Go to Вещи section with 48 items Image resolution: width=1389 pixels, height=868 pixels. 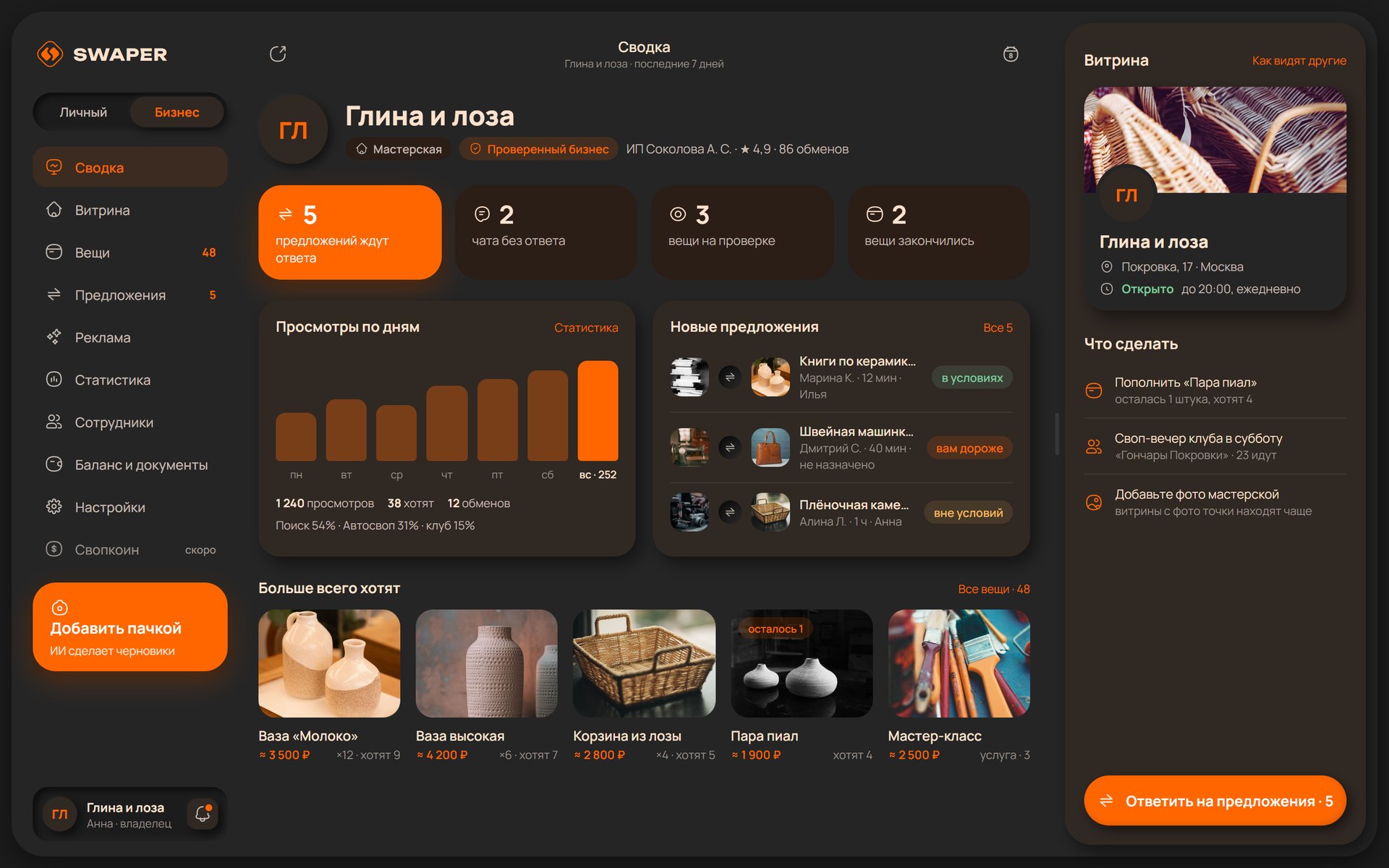[x=130, y=252]
